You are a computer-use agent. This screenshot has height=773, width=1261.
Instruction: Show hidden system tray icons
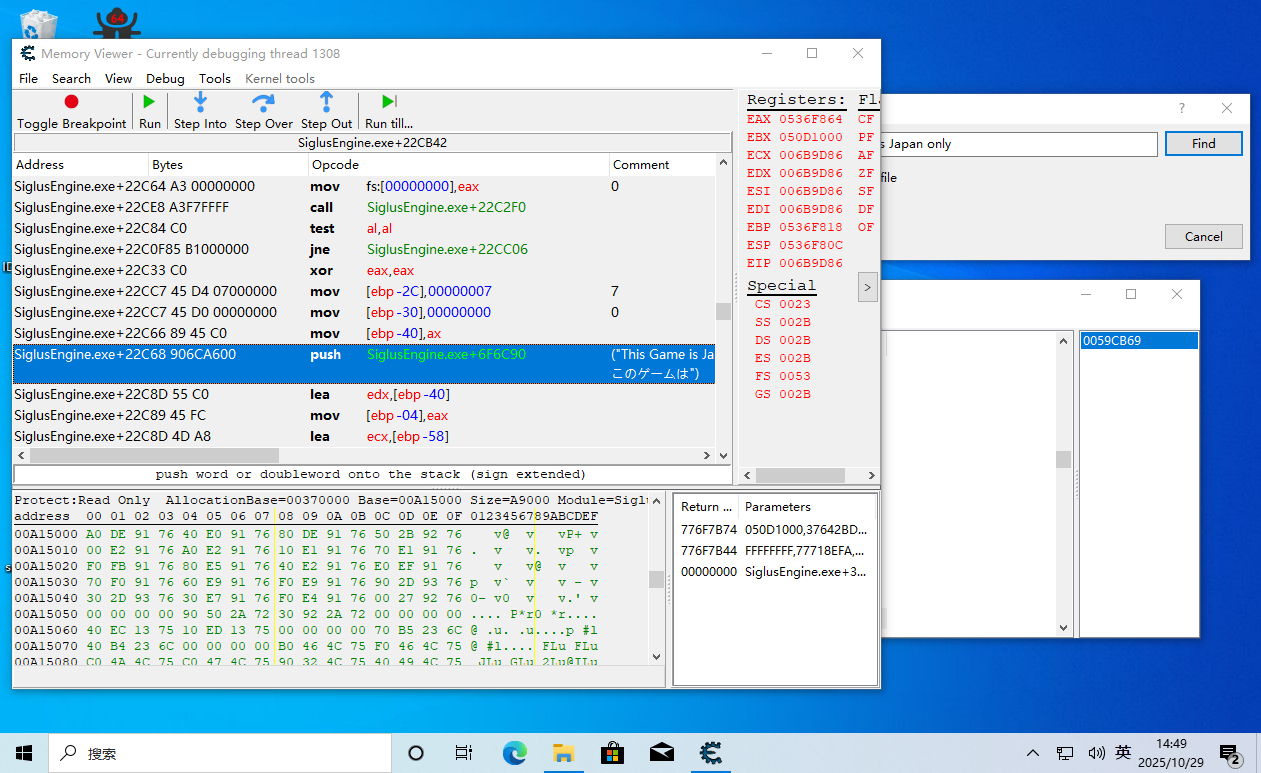tap(1032, 753)
